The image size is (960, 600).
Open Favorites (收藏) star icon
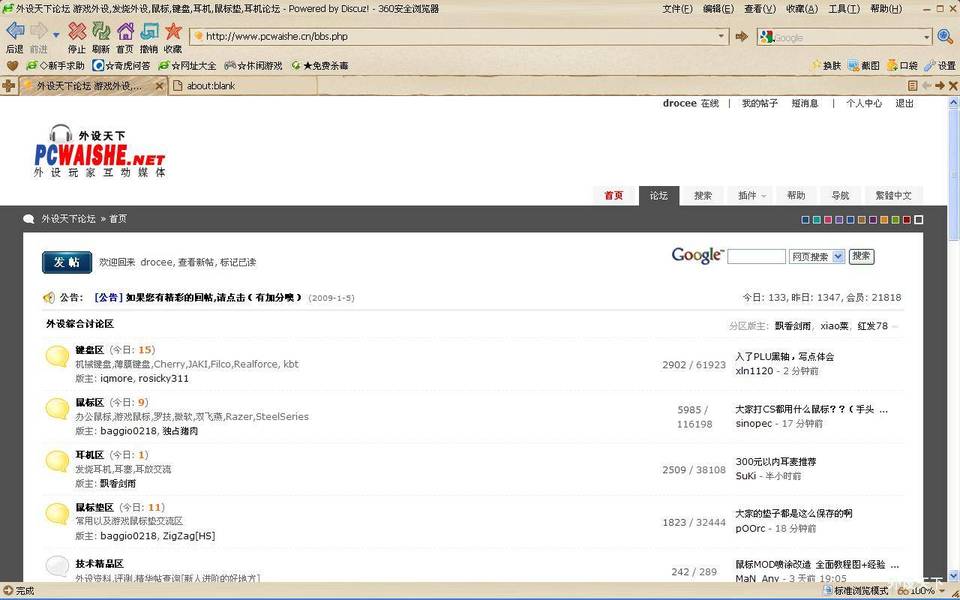click(173, 32)
